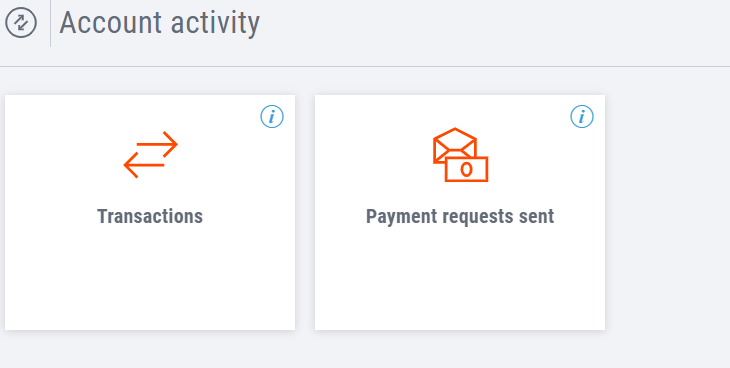The width and height of the screenshot is (730, 368).
Task: Click empty lower area of Transactions card
Action: tap(150, 279)
